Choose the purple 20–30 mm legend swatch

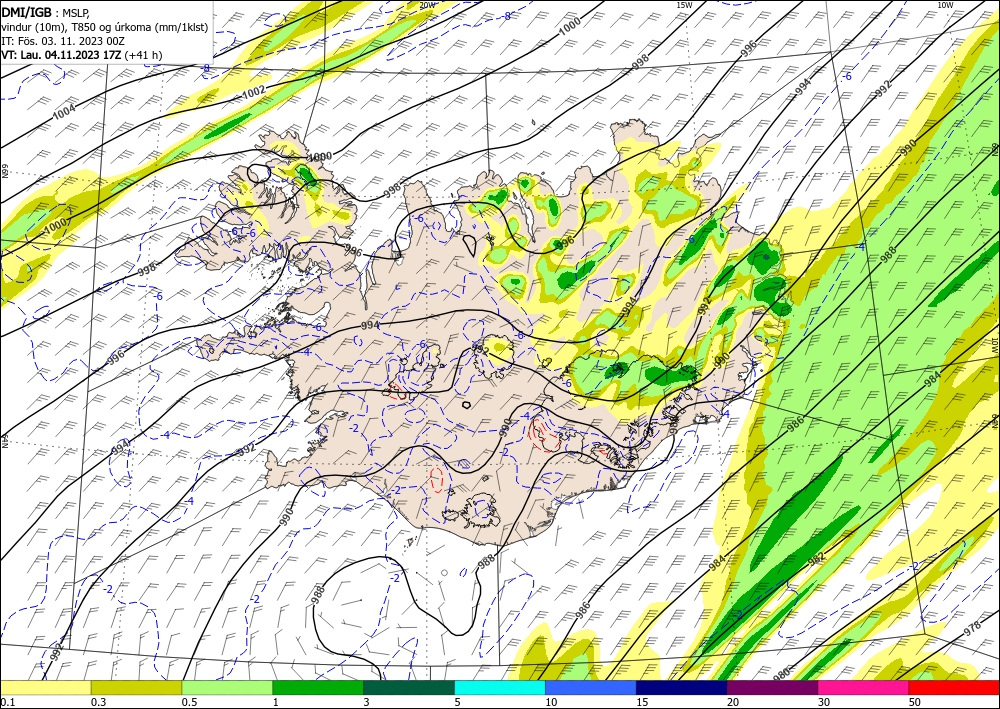772,688
